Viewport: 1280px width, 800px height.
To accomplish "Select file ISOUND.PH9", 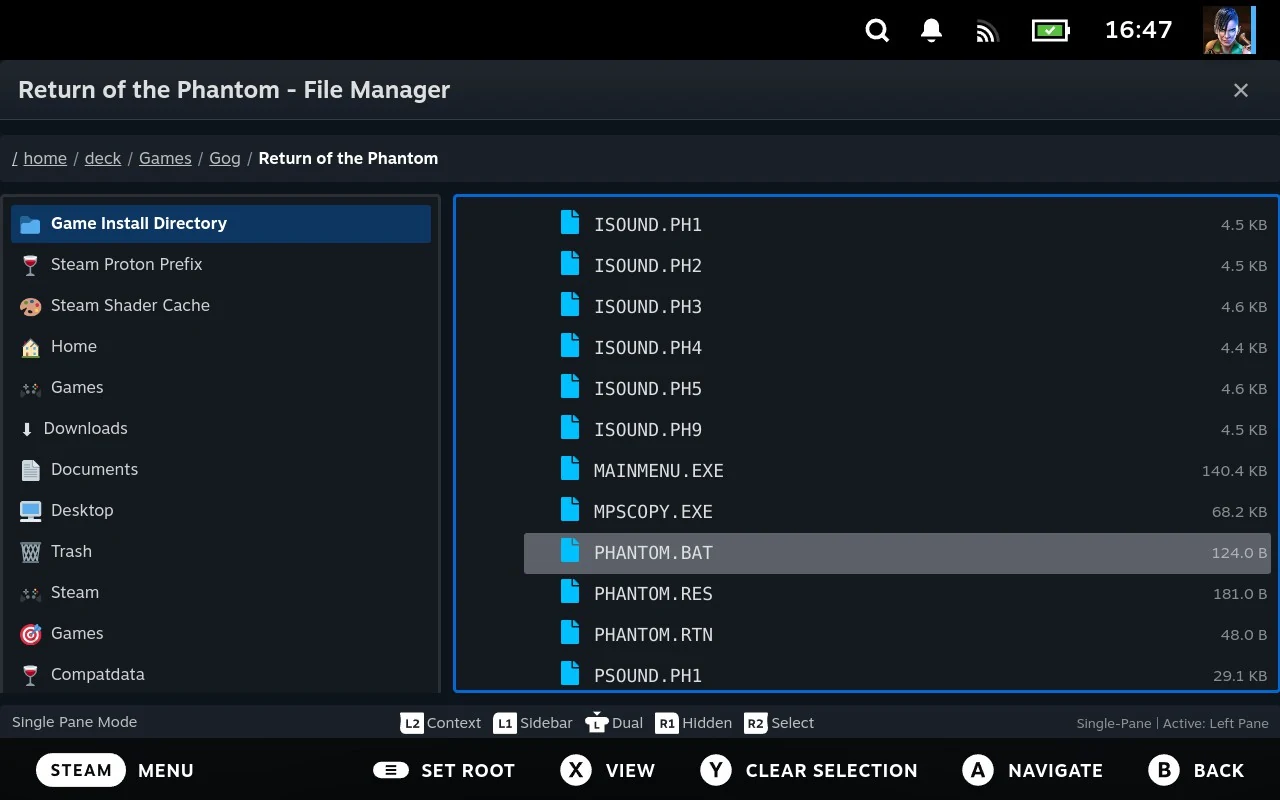I will pyautogui.click(x=897, y=429).
